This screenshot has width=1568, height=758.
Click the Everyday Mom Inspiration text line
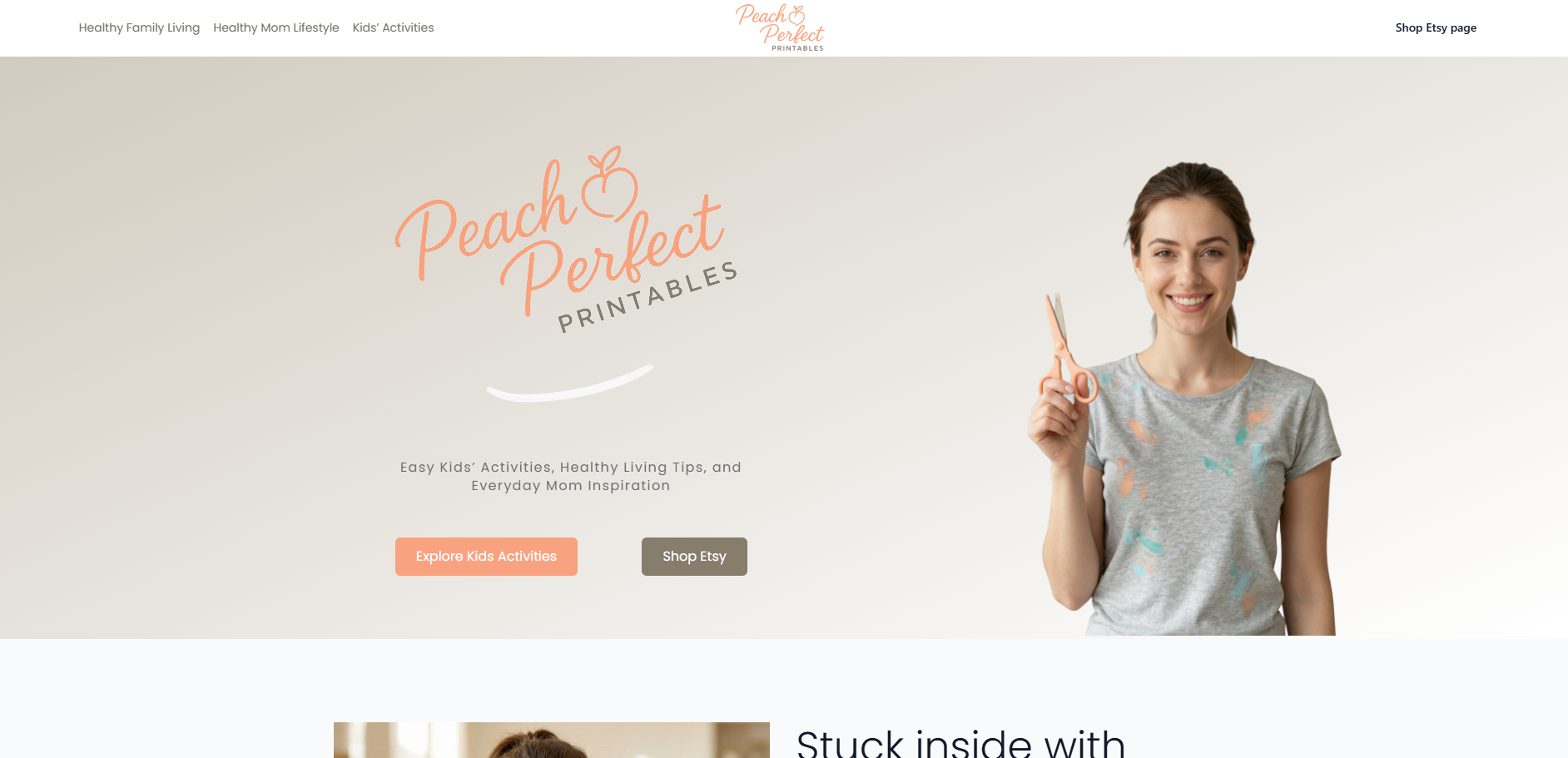point(570,486)
